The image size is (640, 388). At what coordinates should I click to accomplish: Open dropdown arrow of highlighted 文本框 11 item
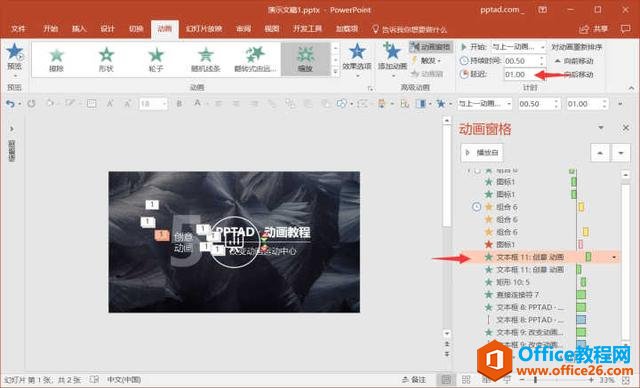614,257
